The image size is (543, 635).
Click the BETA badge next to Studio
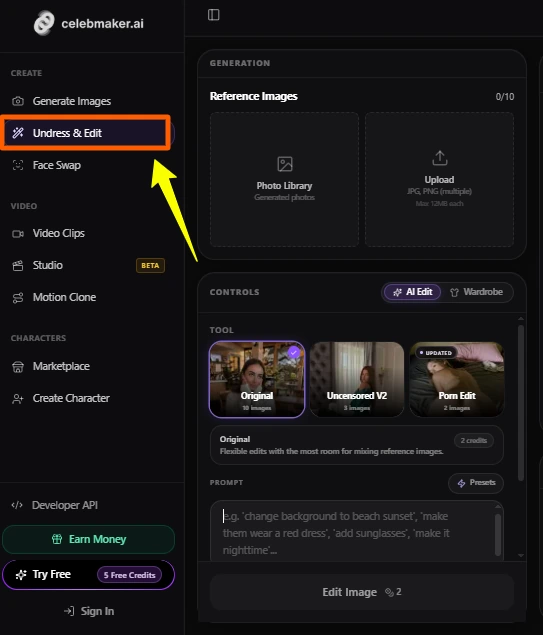point(150,265)
